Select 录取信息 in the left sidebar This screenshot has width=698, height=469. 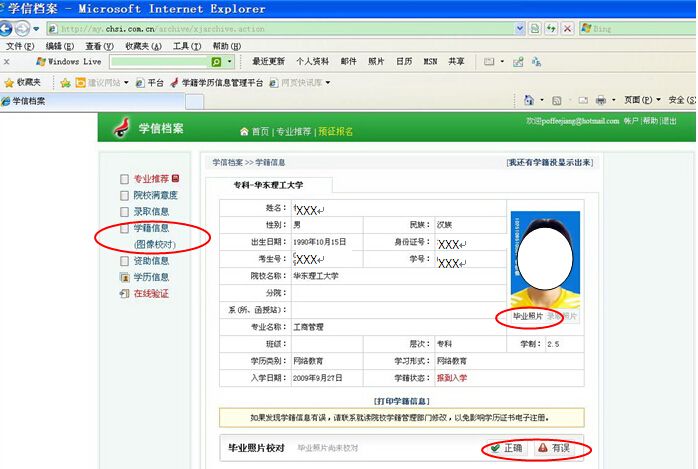[151, 212]
